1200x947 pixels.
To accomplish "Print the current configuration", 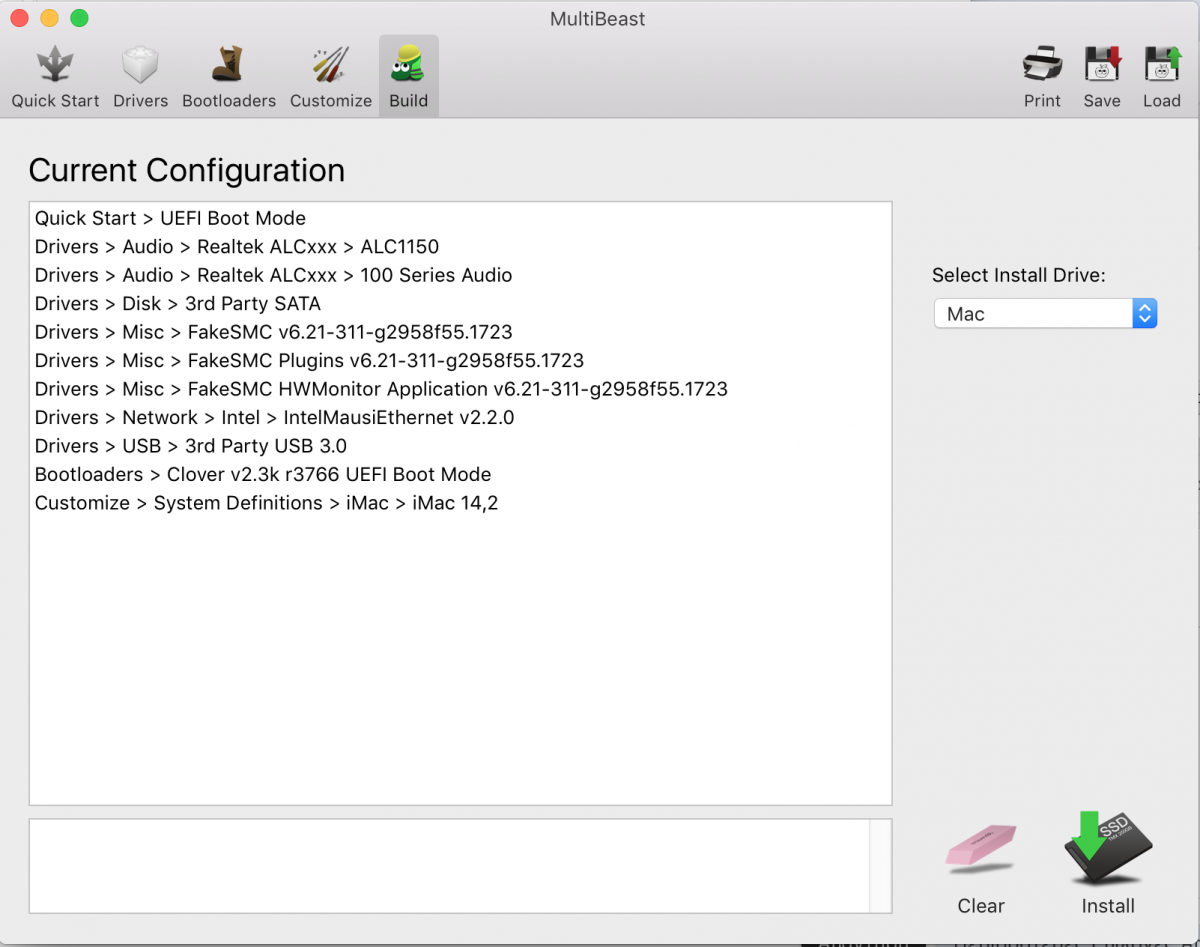I will click(1042, 77).
